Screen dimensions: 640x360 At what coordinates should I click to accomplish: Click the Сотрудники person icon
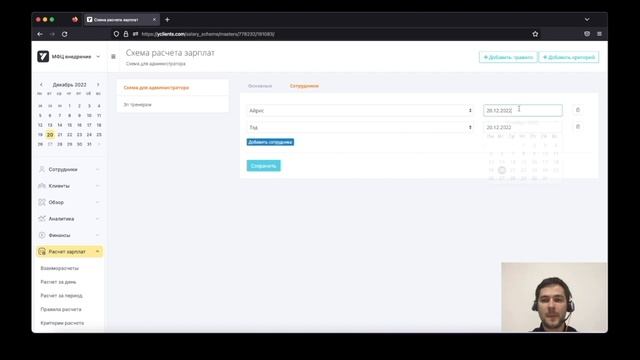pos(42,169)
